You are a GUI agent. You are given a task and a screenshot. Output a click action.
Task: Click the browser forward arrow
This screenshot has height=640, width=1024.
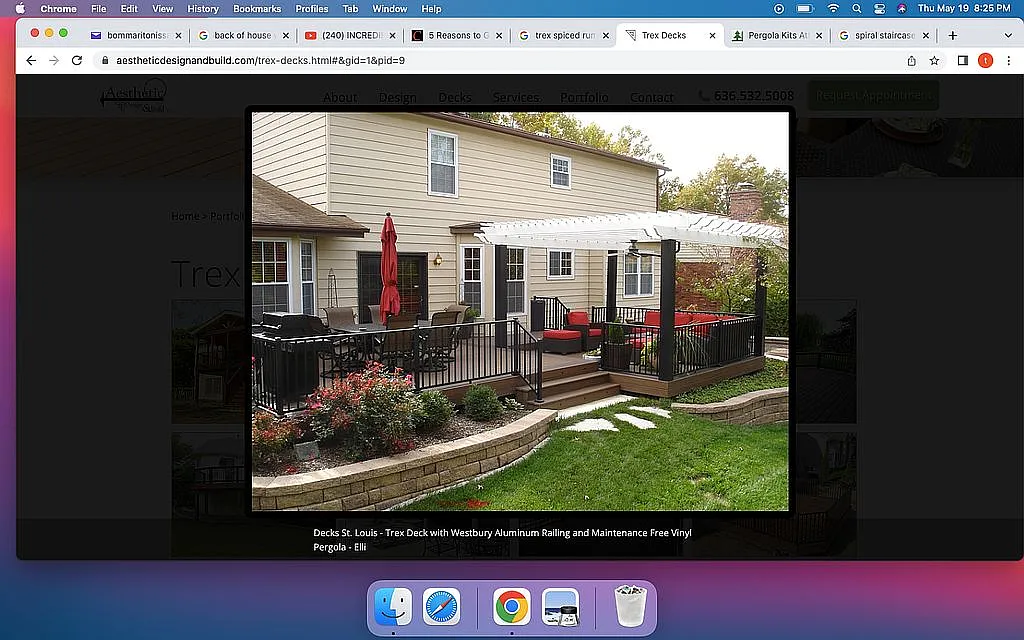54,60
